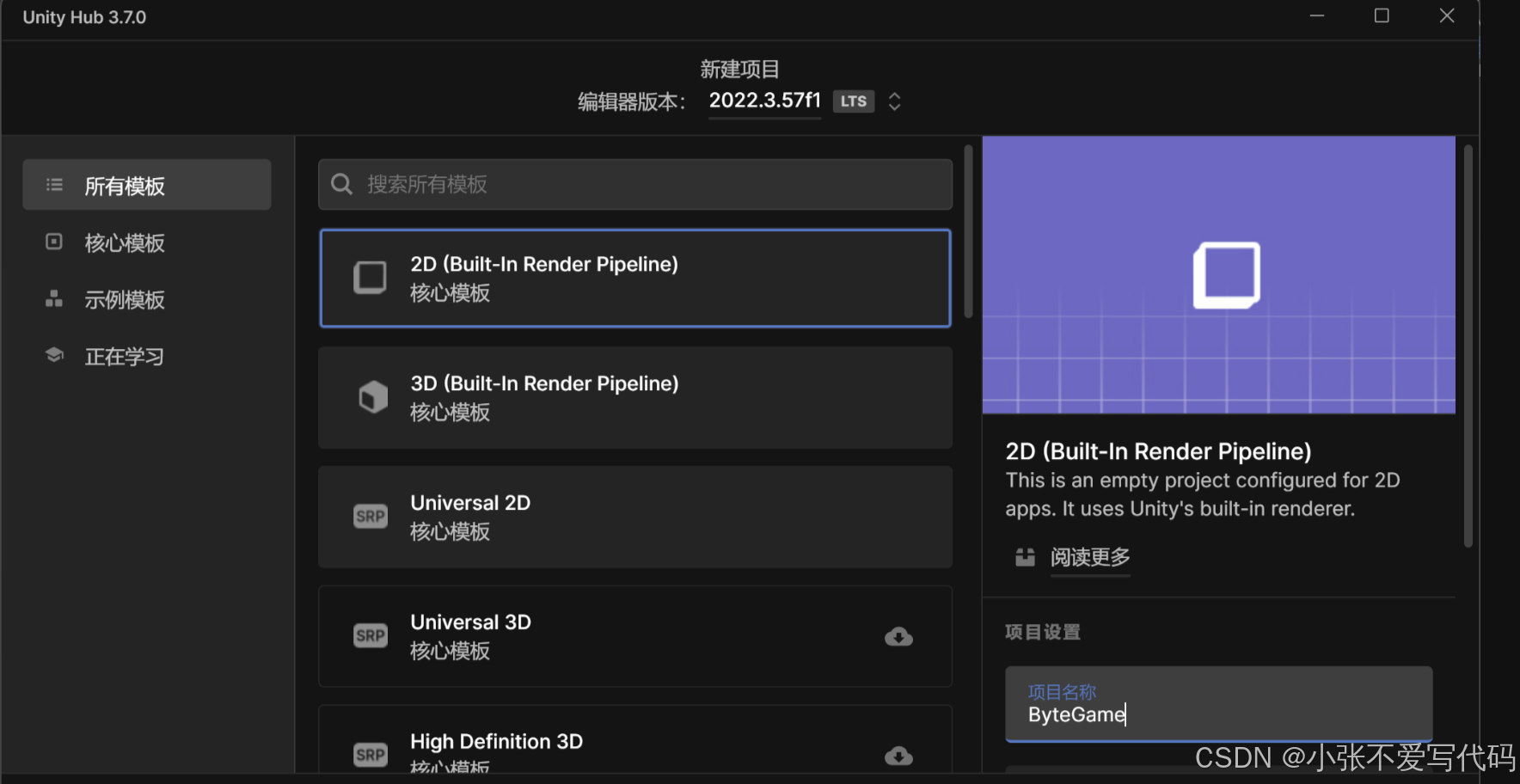Select the 3D (Built-In Render Pipeline) template

(x=635, y=397)
